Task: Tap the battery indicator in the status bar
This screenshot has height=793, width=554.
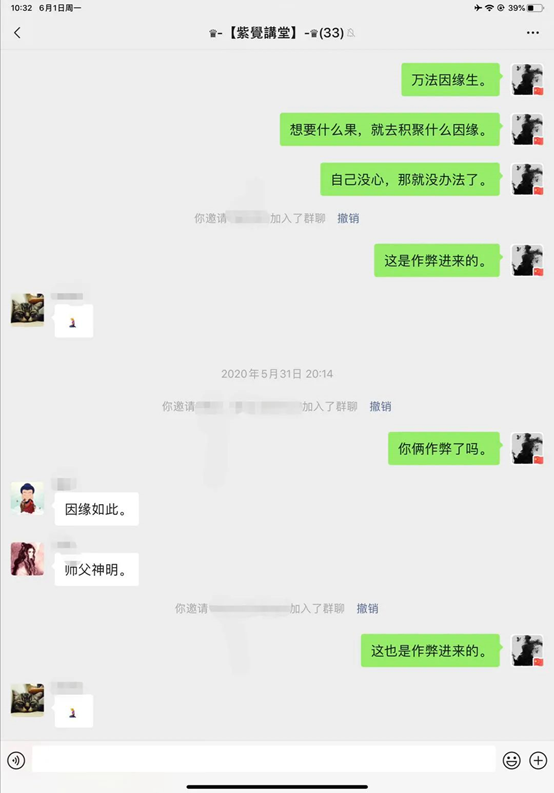Action: point(535,8)
